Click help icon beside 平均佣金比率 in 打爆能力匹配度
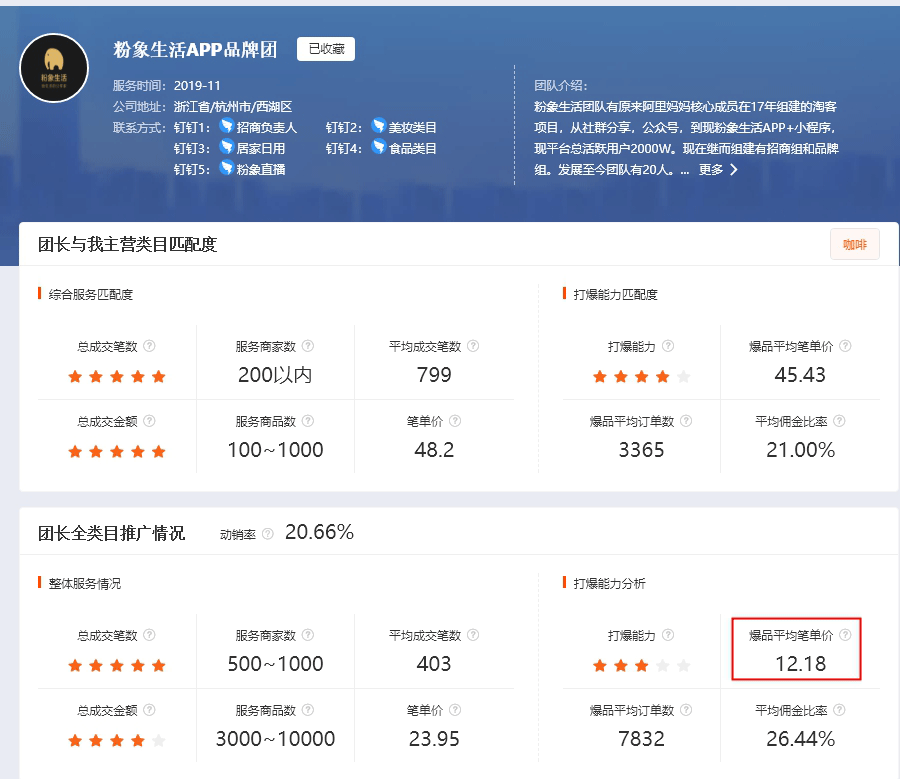 point(838,422)
